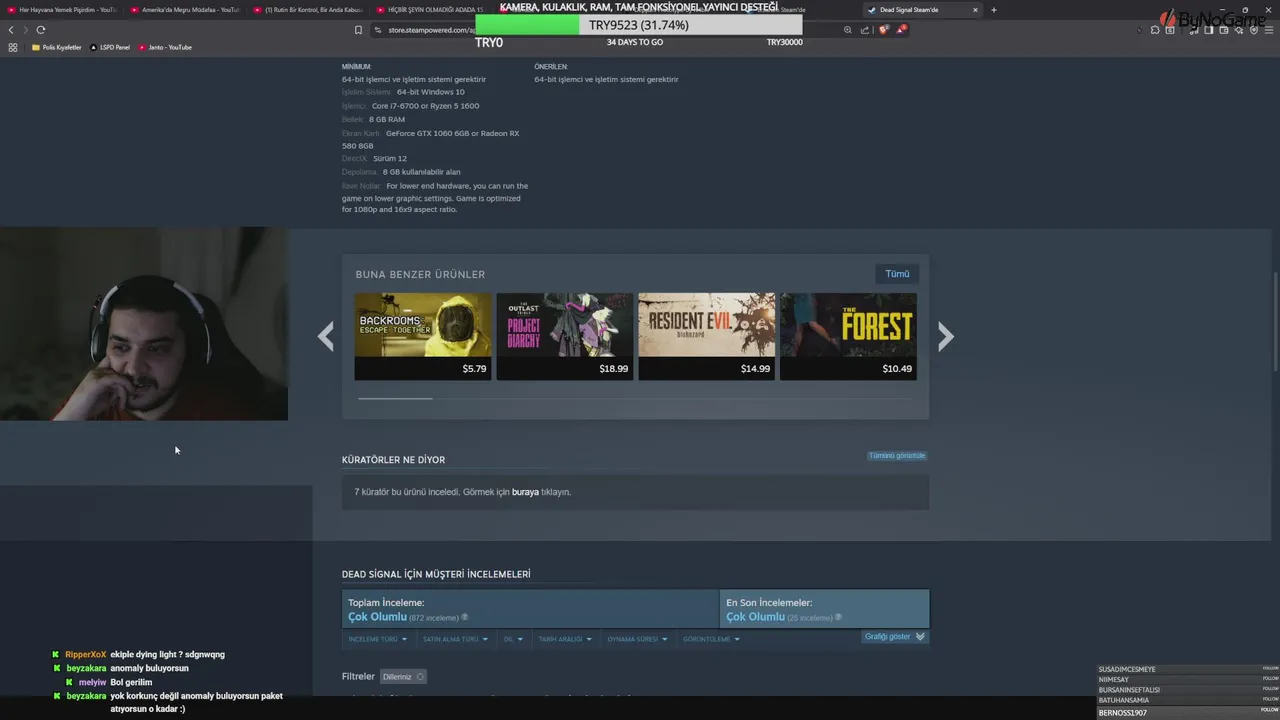Follow the buraya link for curators

(525, 492)
